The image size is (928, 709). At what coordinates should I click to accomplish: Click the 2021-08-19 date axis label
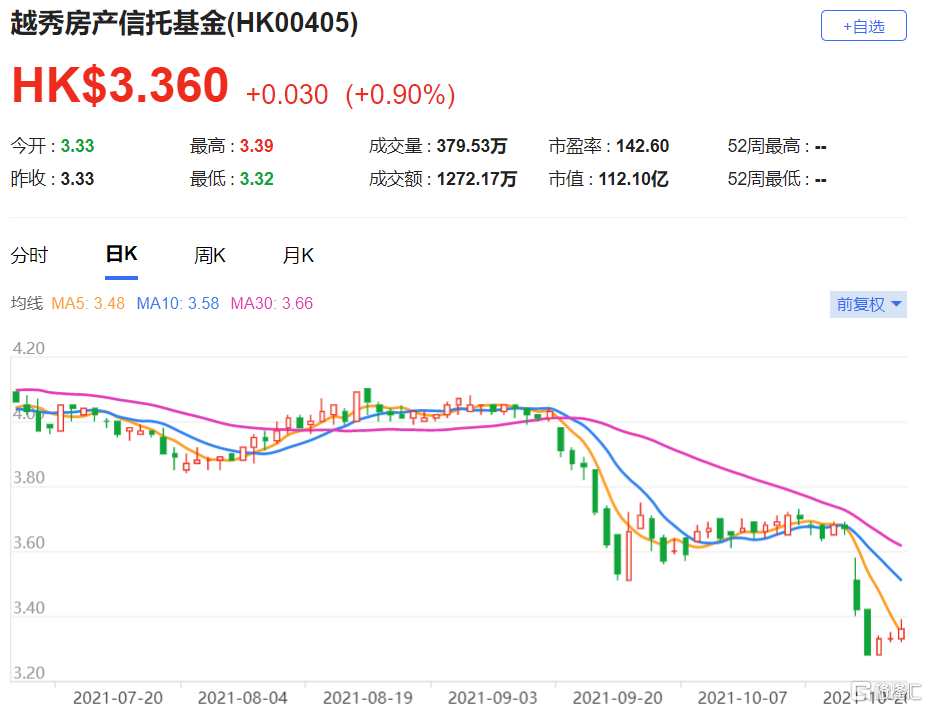click(368, 698)
